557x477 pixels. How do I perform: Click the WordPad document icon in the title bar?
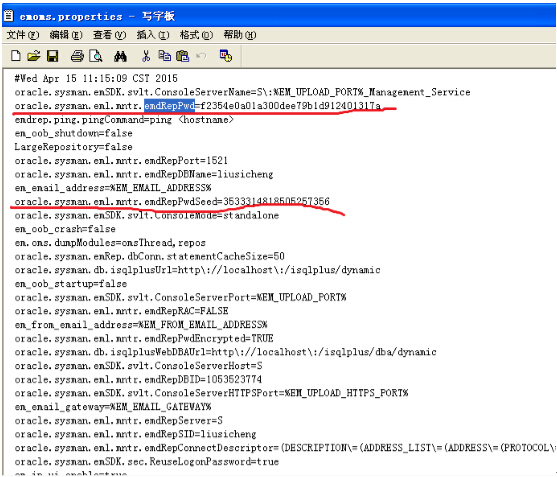pyautogui.click(x=9, y=16)
